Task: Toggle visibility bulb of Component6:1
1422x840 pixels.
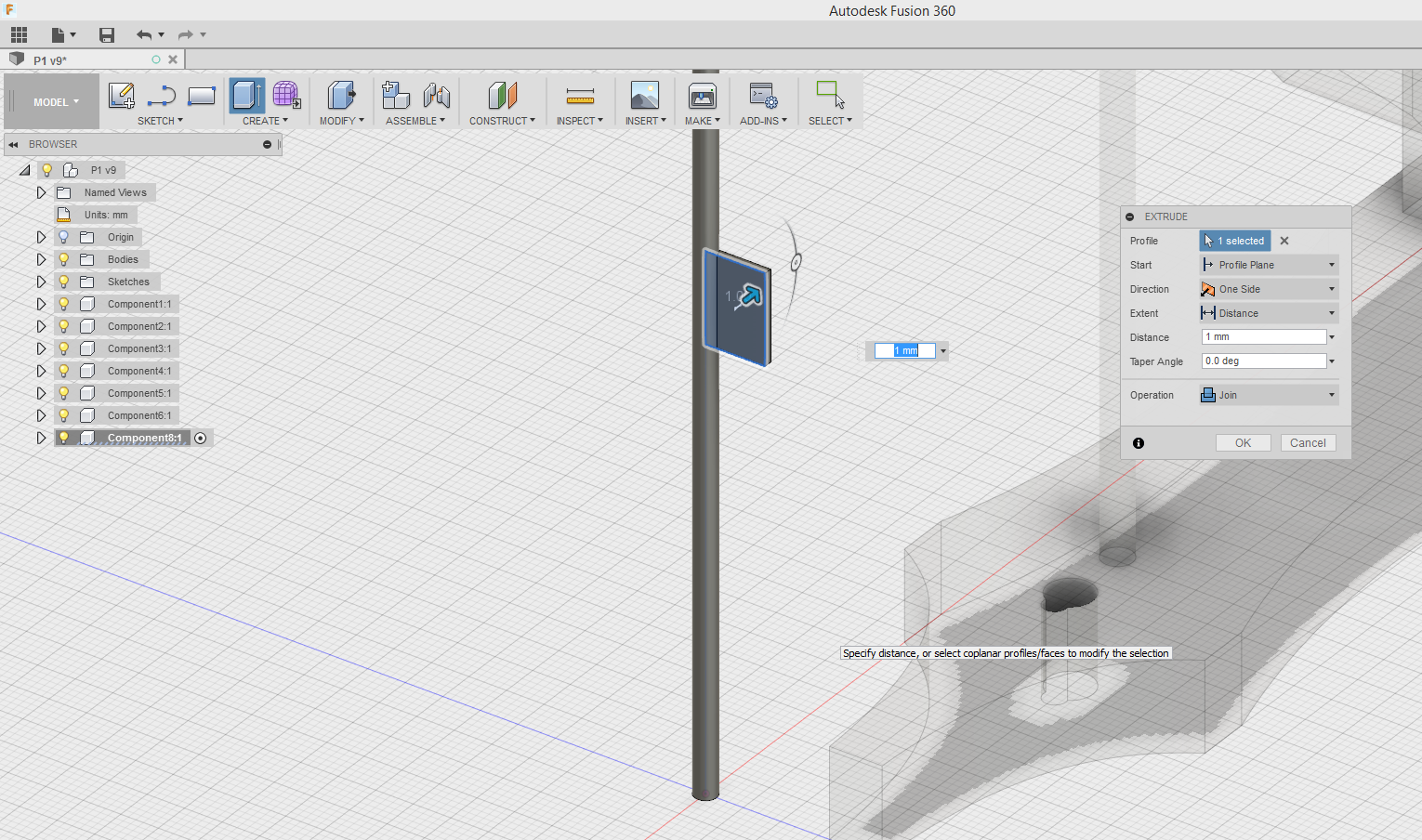Action: click(64, 415)
